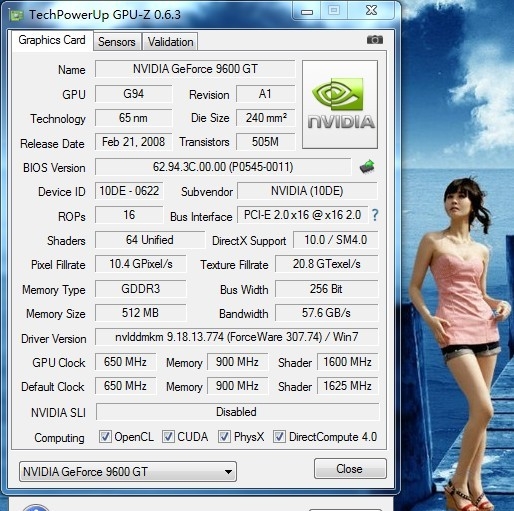
Task: Click the NVIDIA SLI Disabled field
Action: pos(237,412)
